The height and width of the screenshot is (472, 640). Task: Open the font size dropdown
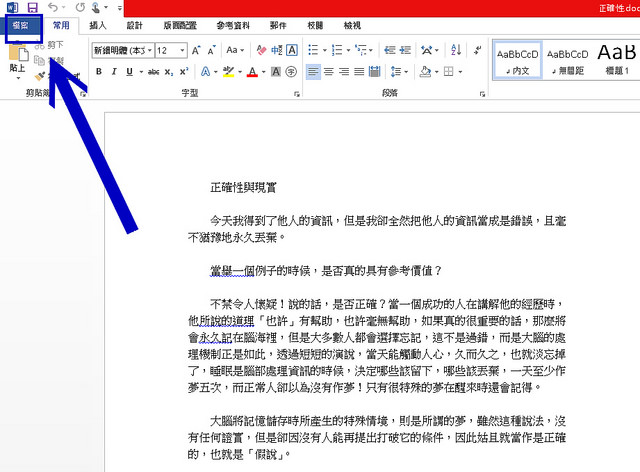182,50
